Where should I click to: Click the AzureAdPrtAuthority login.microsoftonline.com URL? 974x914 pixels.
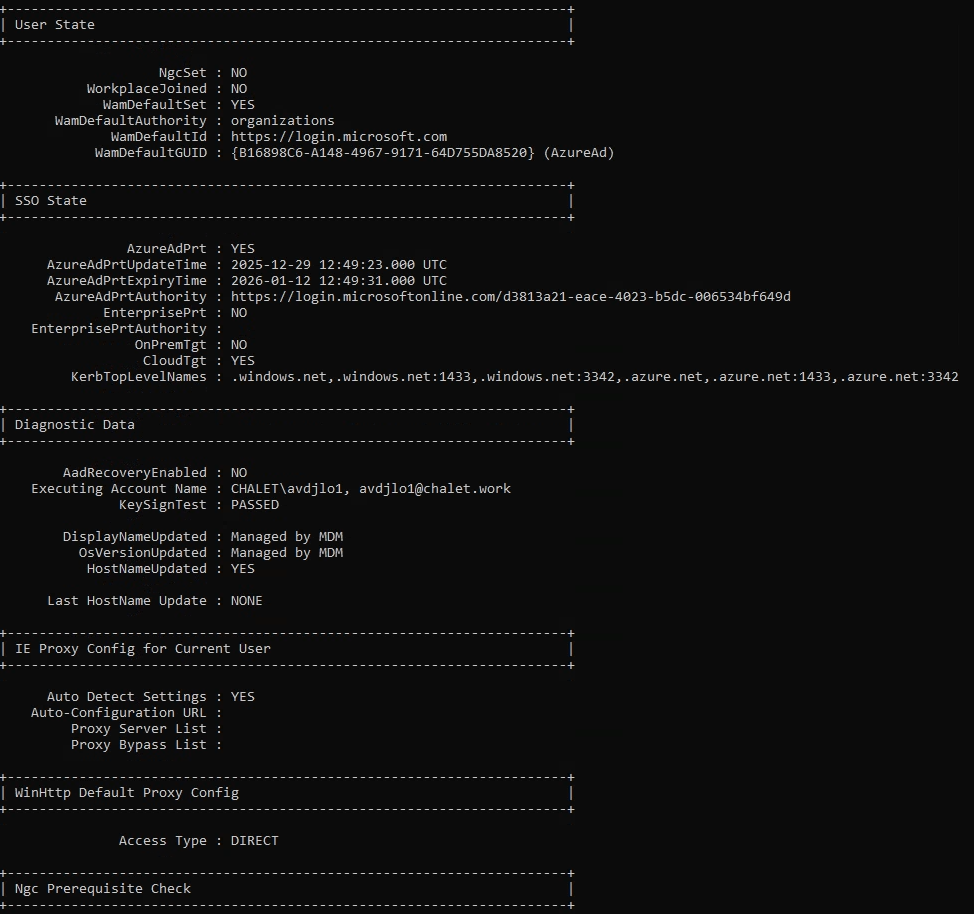(x=511, y=297)
